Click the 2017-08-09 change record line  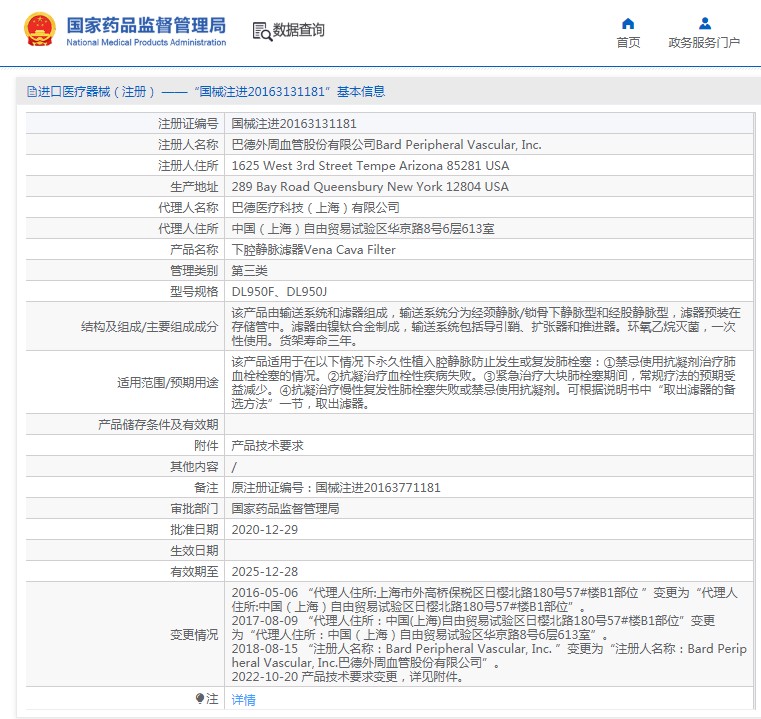473,628
